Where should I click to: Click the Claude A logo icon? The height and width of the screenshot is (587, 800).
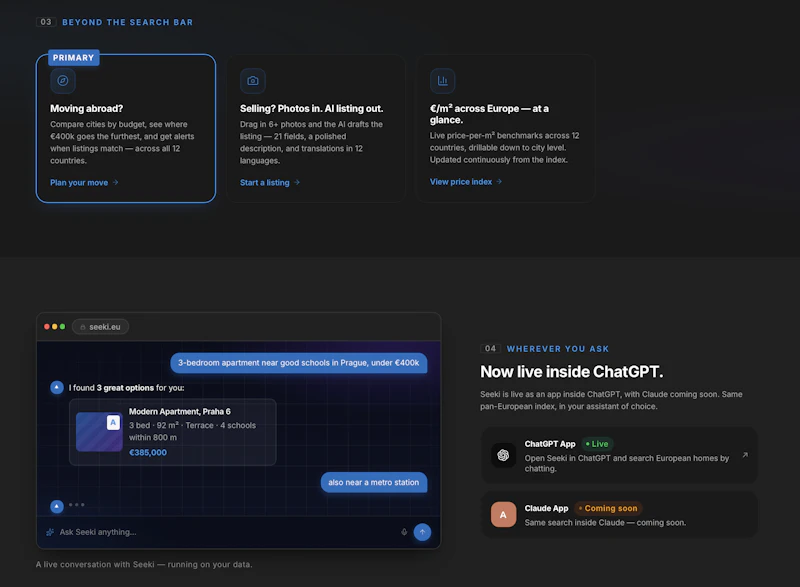pos(504,515)
